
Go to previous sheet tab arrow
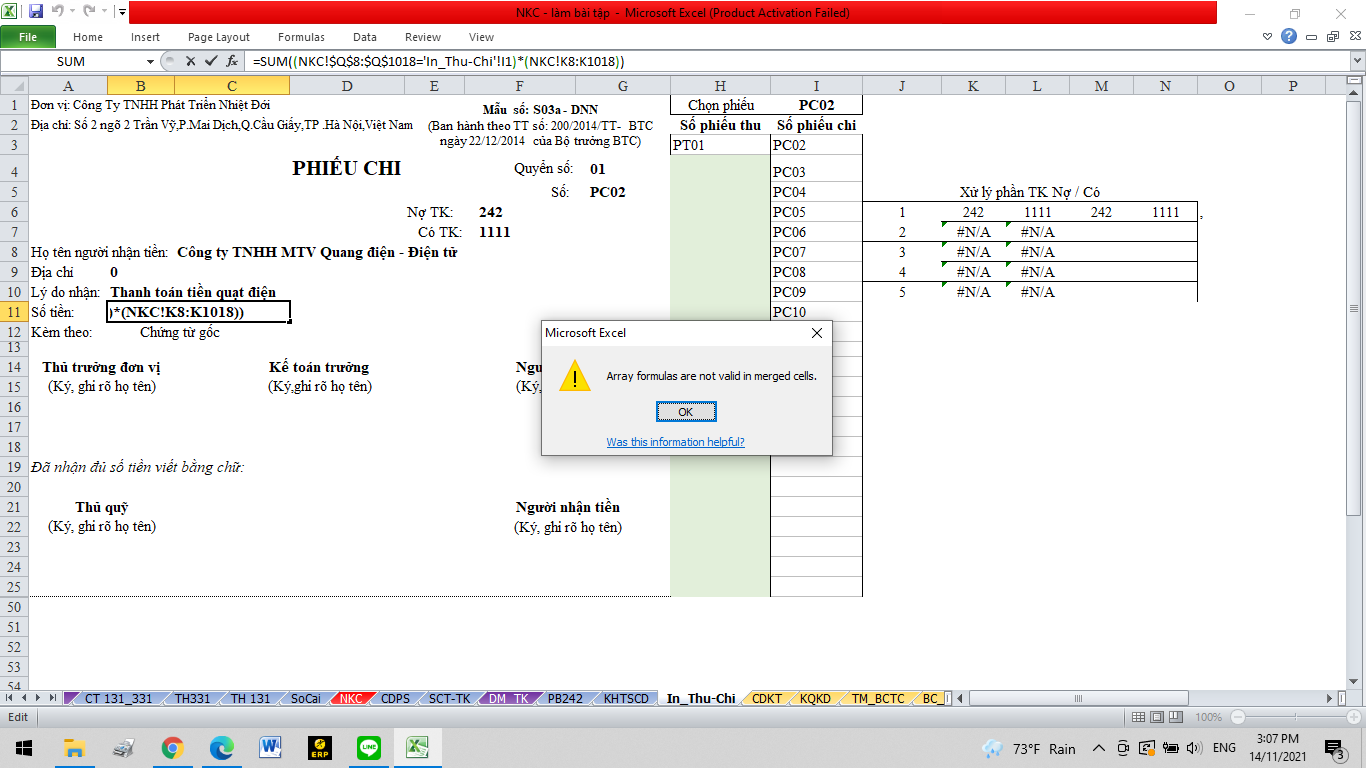[x=25, y=698]
